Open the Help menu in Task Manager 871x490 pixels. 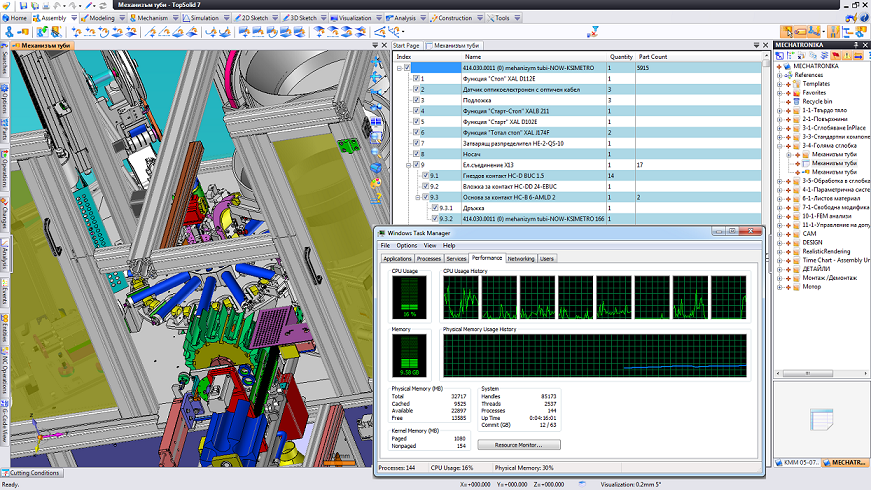point(449,245)
